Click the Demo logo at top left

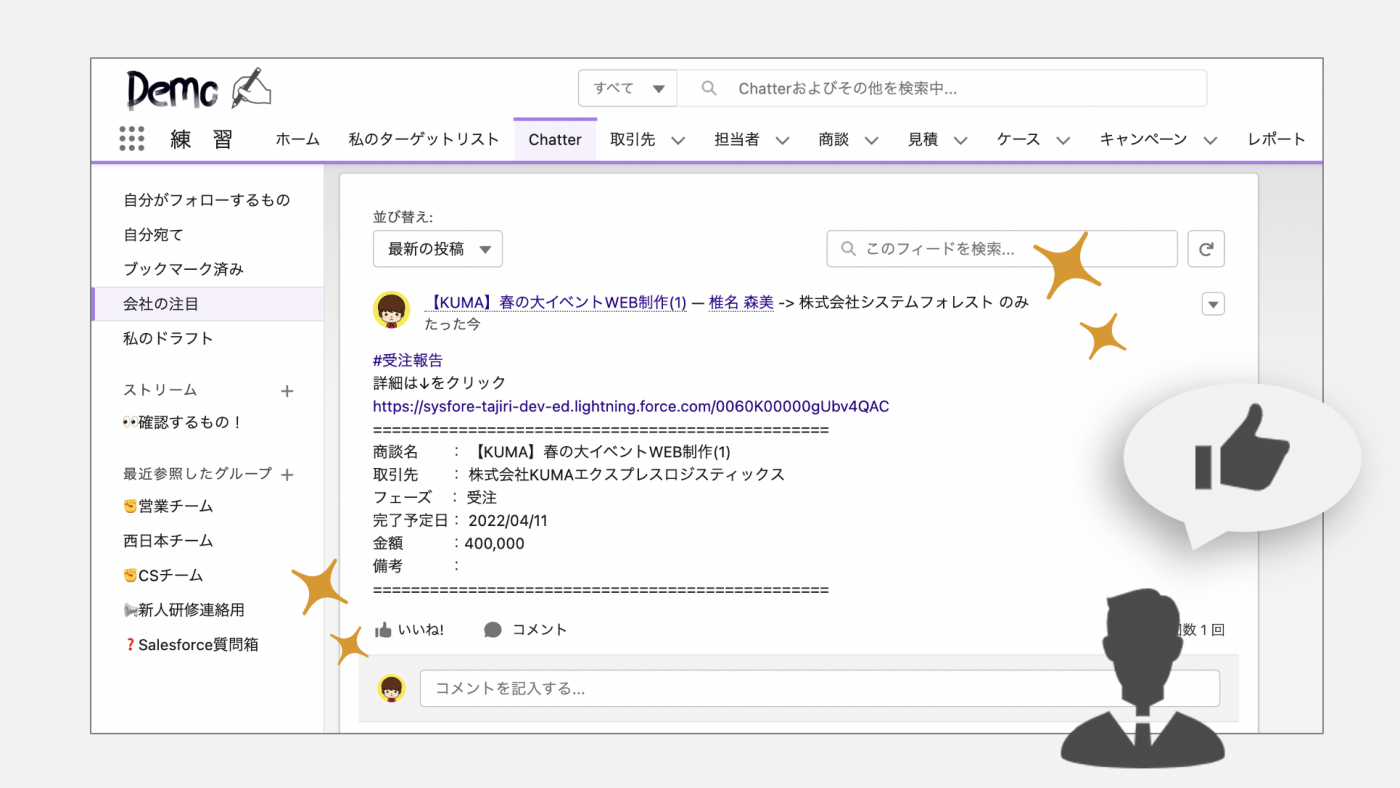199,89
